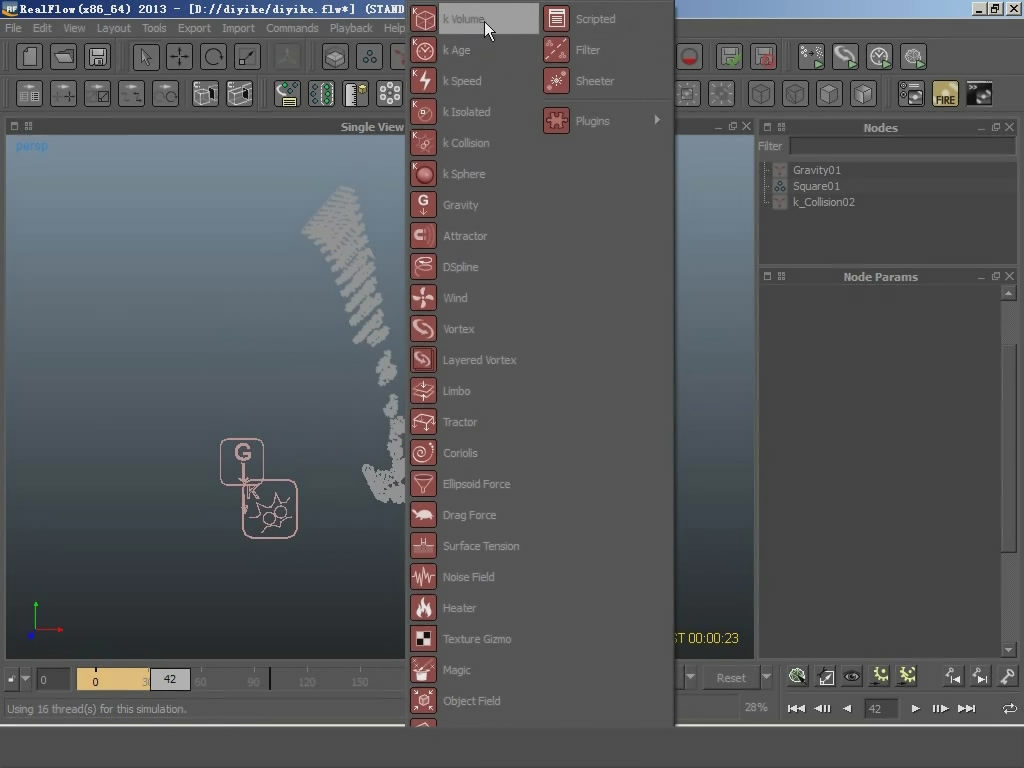
Task: Activate the Select arrow tool
Action: [146, 57]
